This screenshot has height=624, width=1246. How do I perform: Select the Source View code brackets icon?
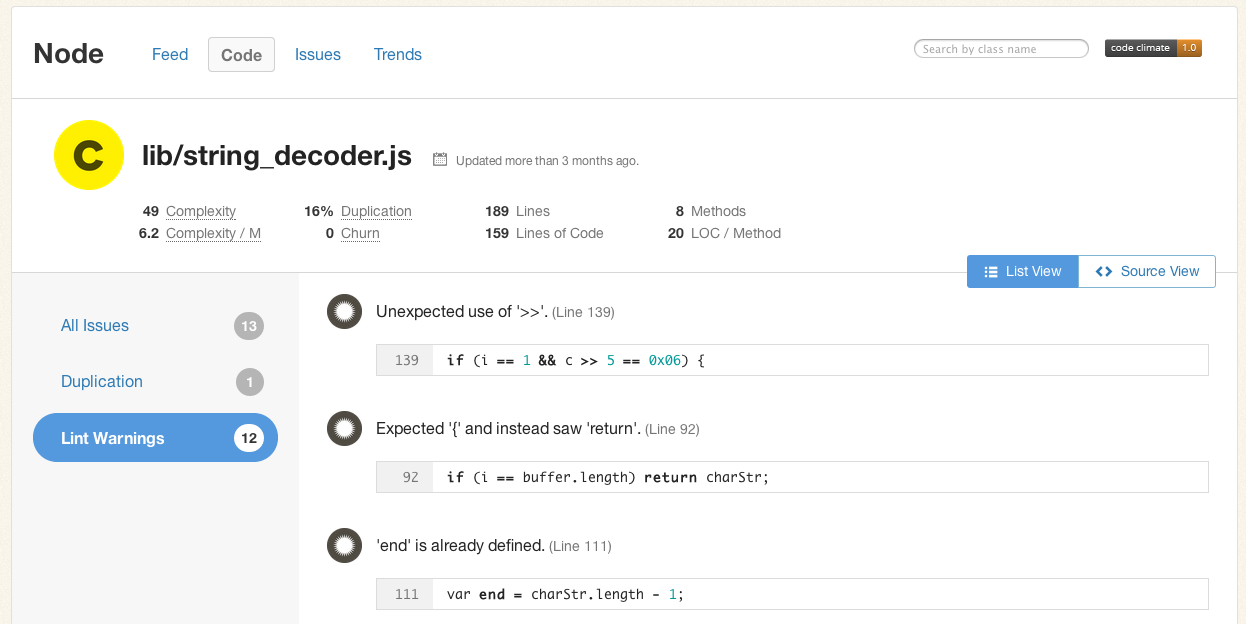tap(1103, 271)
